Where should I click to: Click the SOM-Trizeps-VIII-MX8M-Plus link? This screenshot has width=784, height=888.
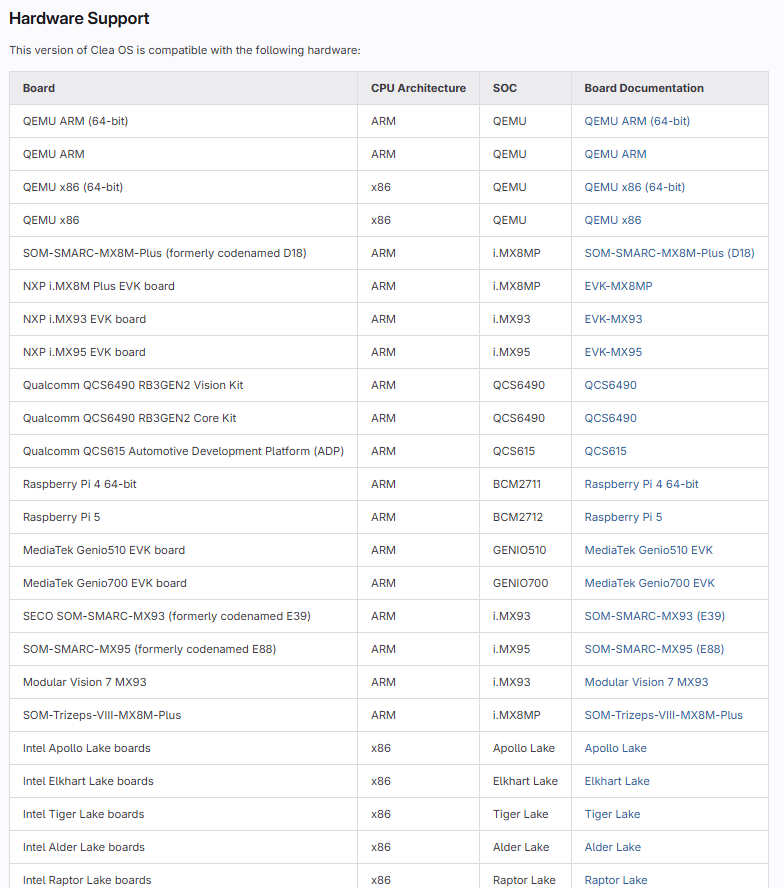(x=663, y=715)
